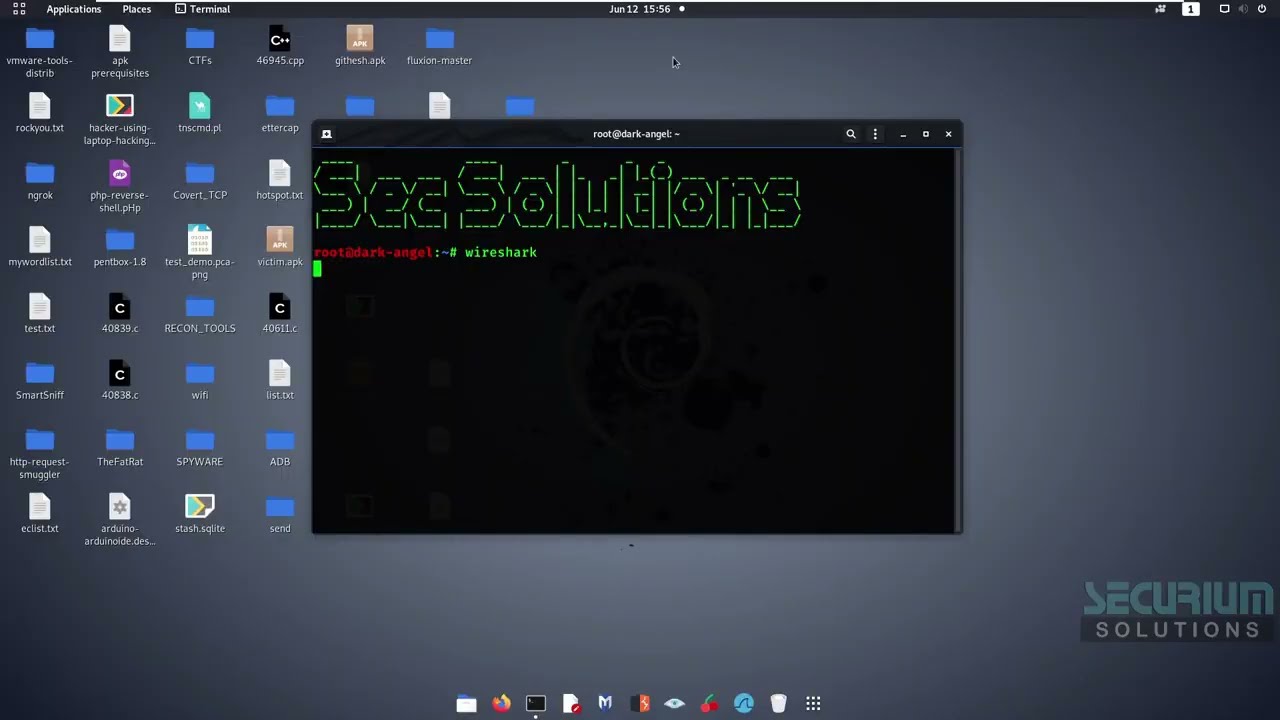Open the eye icon app in dock
Image resolution: width=1280 pixels, height=720 pixels.
click(x=675, y=704)
